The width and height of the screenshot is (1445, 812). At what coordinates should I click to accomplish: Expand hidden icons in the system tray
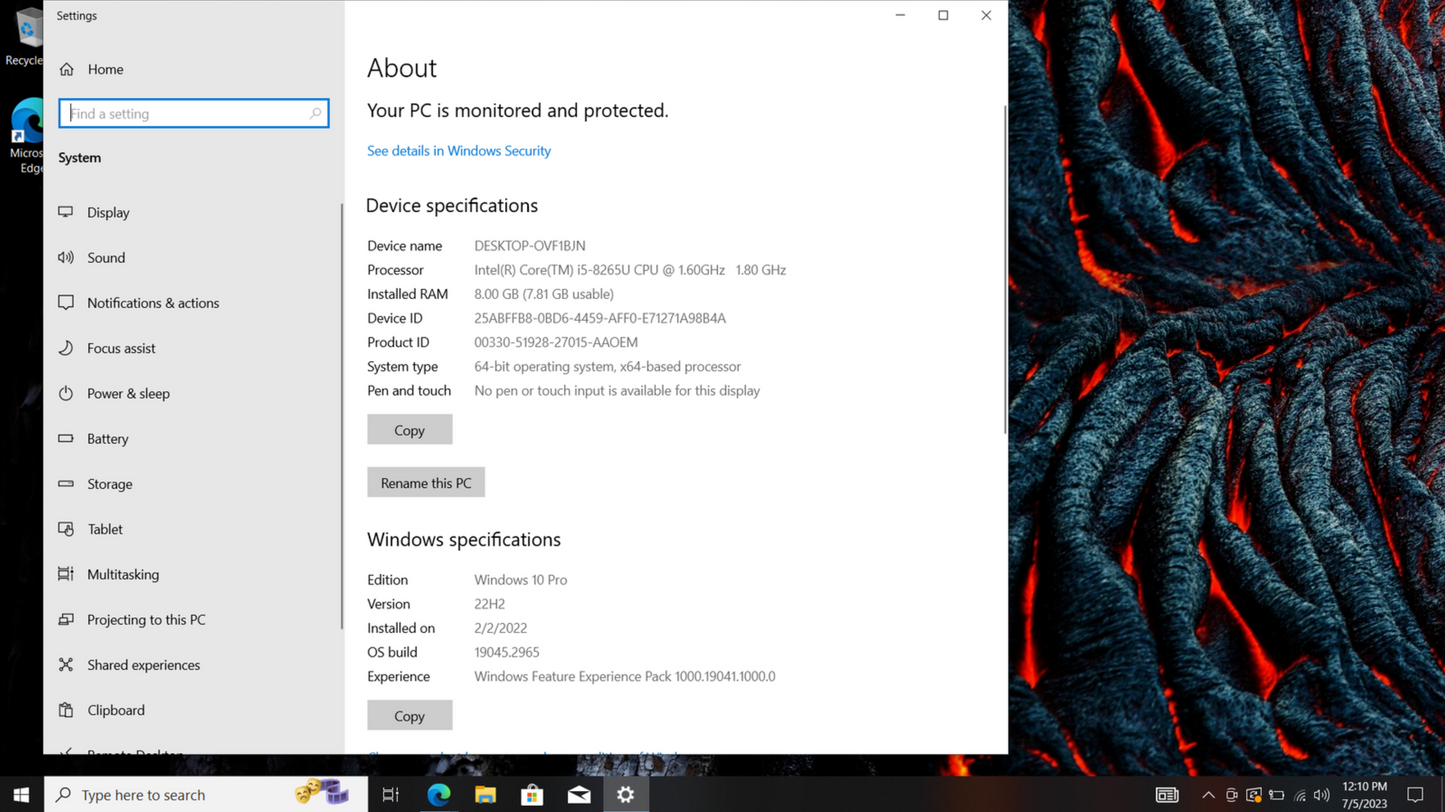pos(1208,794)
